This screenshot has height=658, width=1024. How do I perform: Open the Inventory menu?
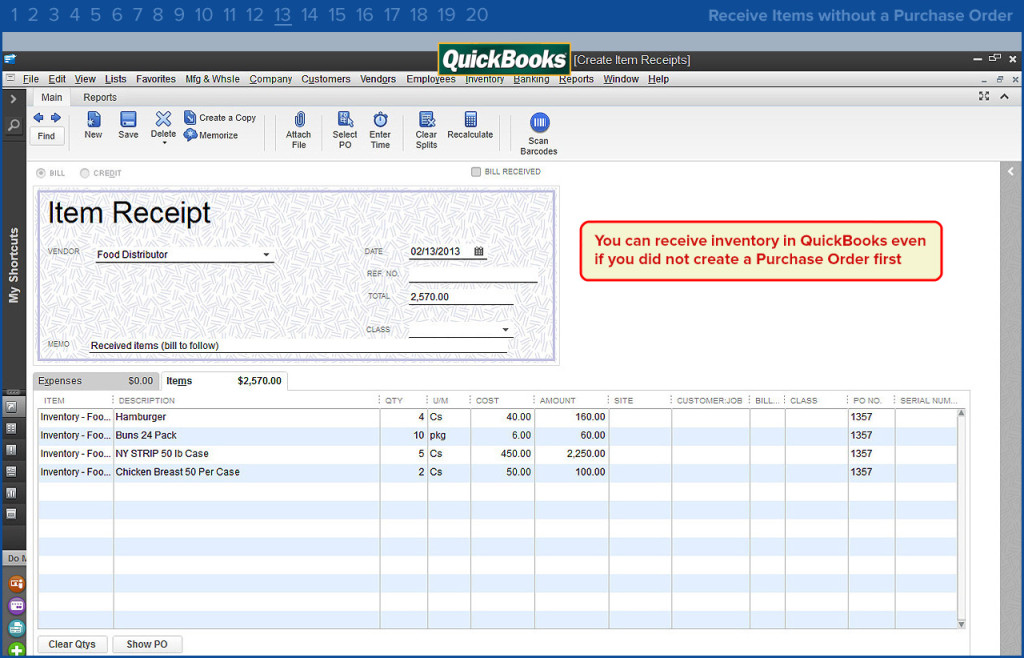pyautogui.click(x=485, y=79)
